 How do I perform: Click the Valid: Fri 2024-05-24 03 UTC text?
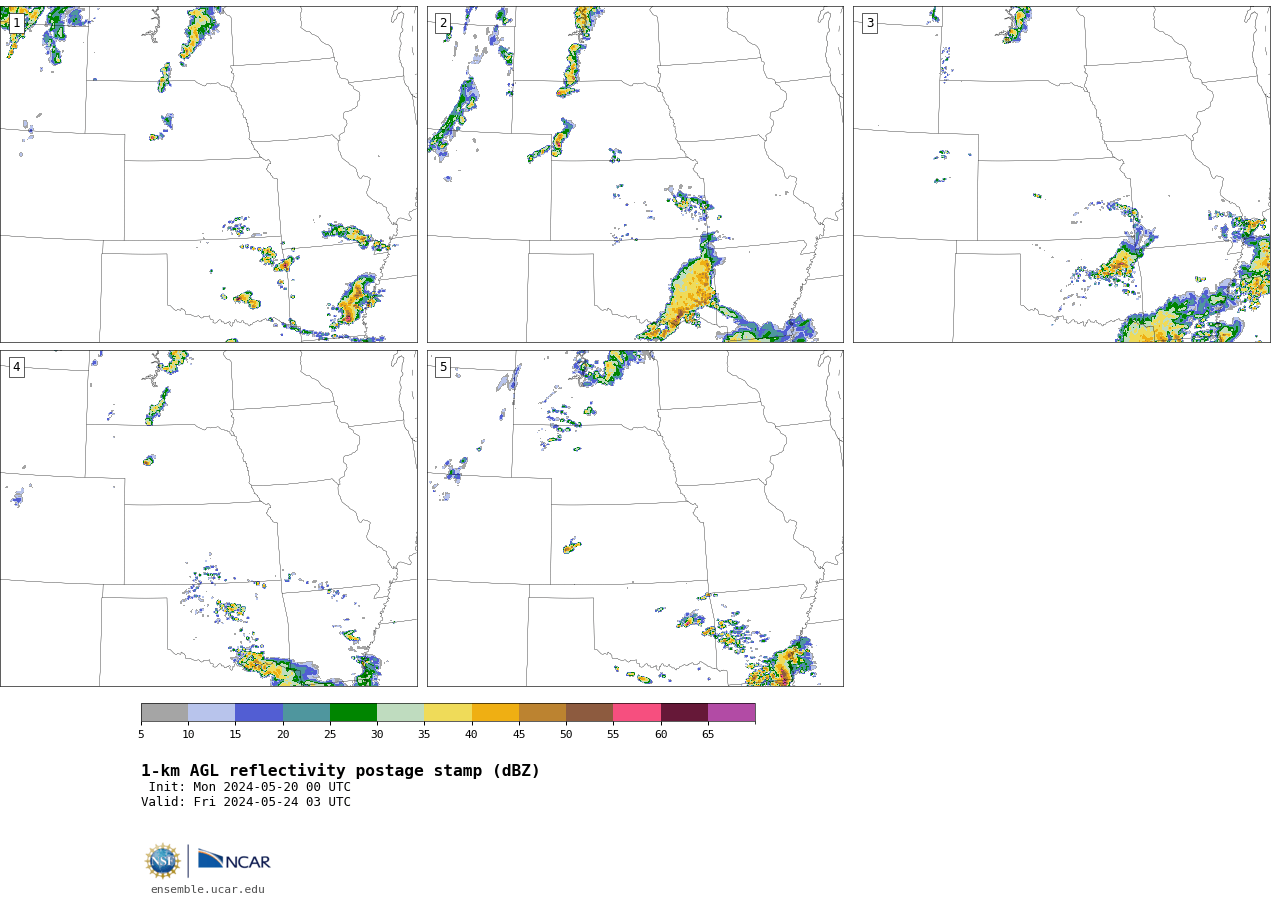[246, 802]
